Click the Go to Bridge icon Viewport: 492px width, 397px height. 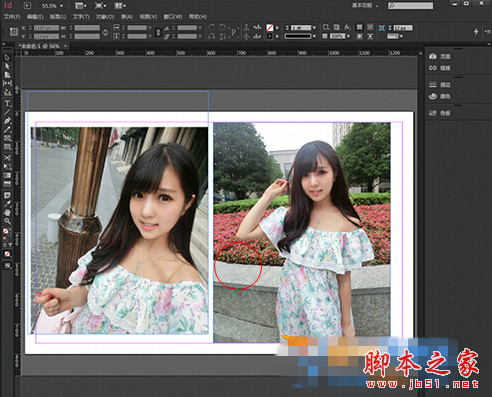tap(27, 5)
